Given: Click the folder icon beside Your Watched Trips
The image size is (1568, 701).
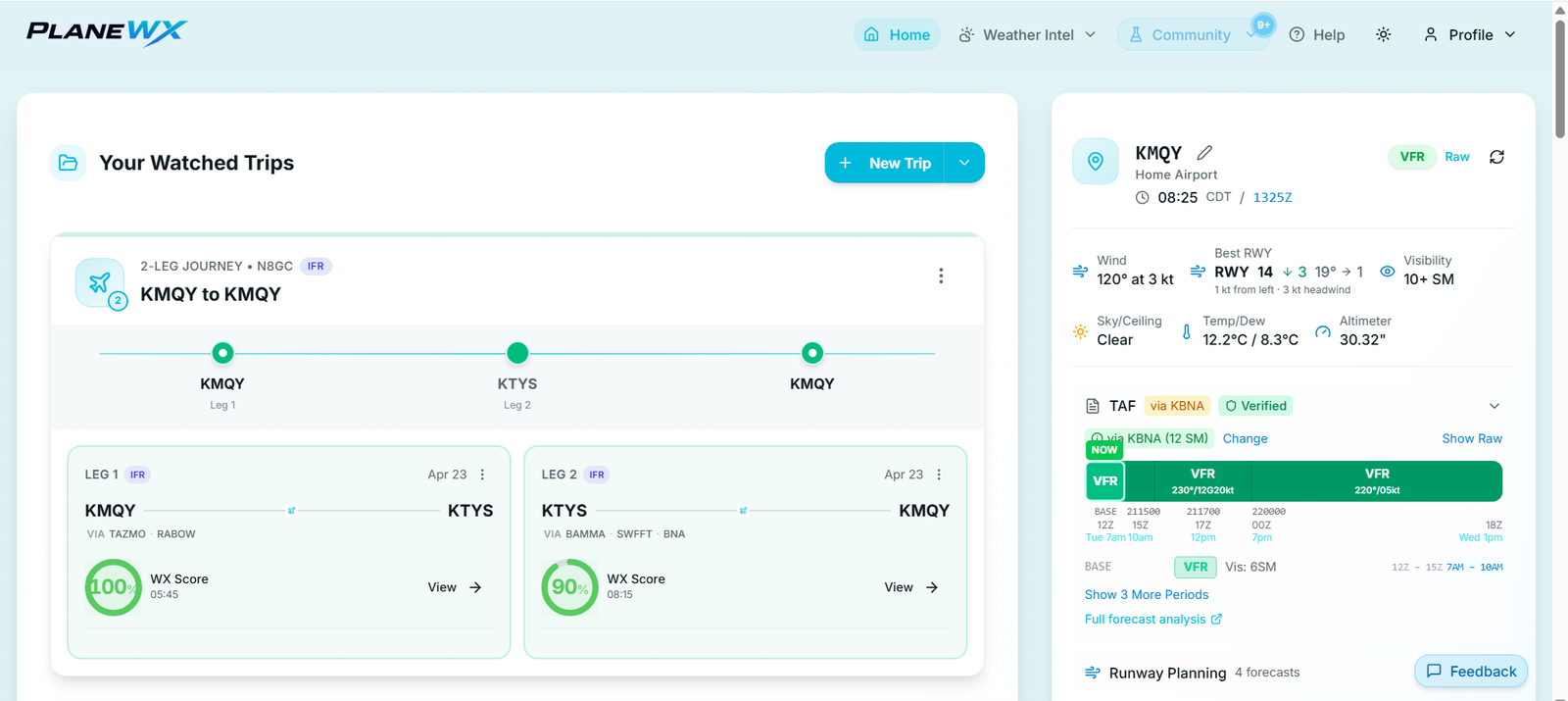Looking at the screenshot, I should [69, 163].
